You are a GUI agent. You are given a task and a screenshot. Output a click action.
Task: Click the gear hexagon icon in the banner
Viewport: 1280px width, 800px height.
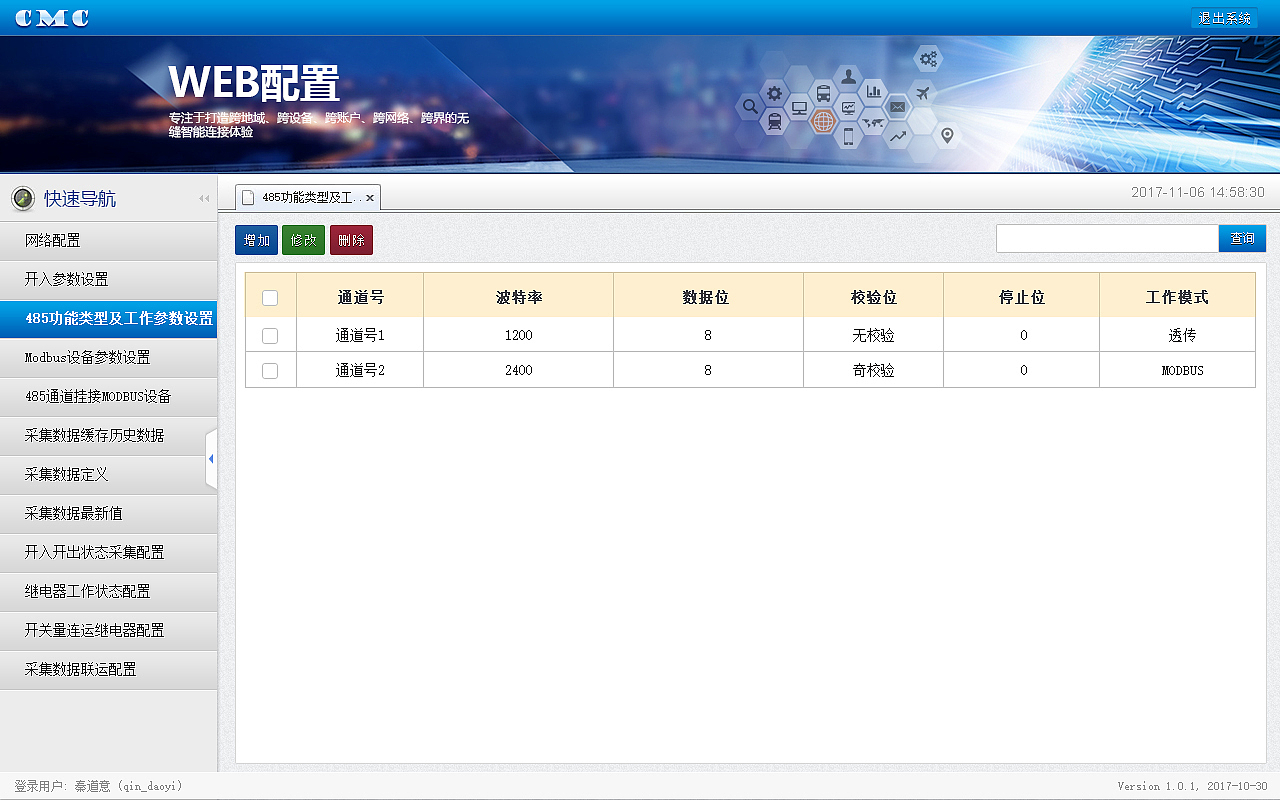coord(774,93)
